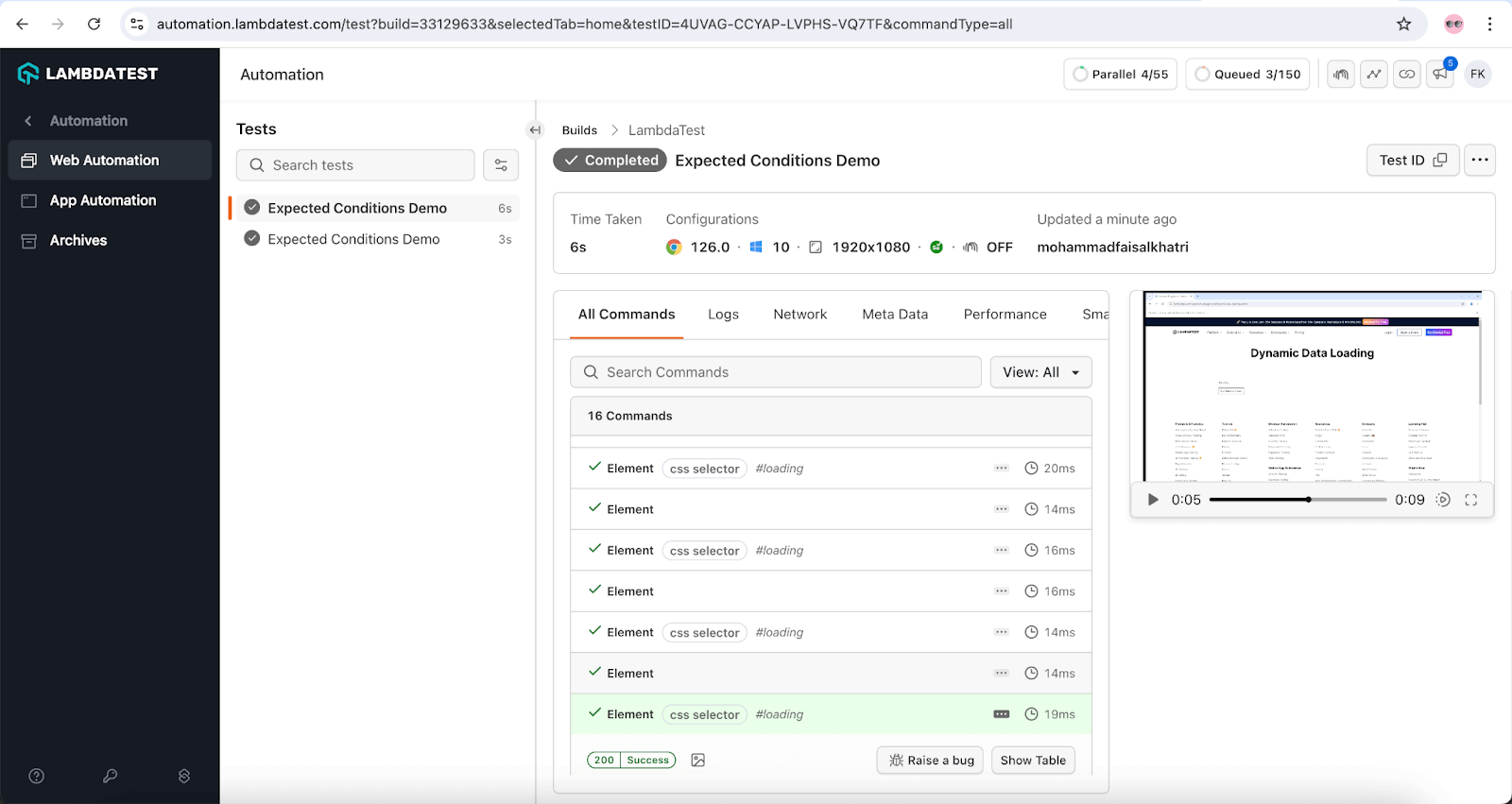Change the video playback speed
This screenshot has width=1512, height=804.
click(x=1443, y=500)
